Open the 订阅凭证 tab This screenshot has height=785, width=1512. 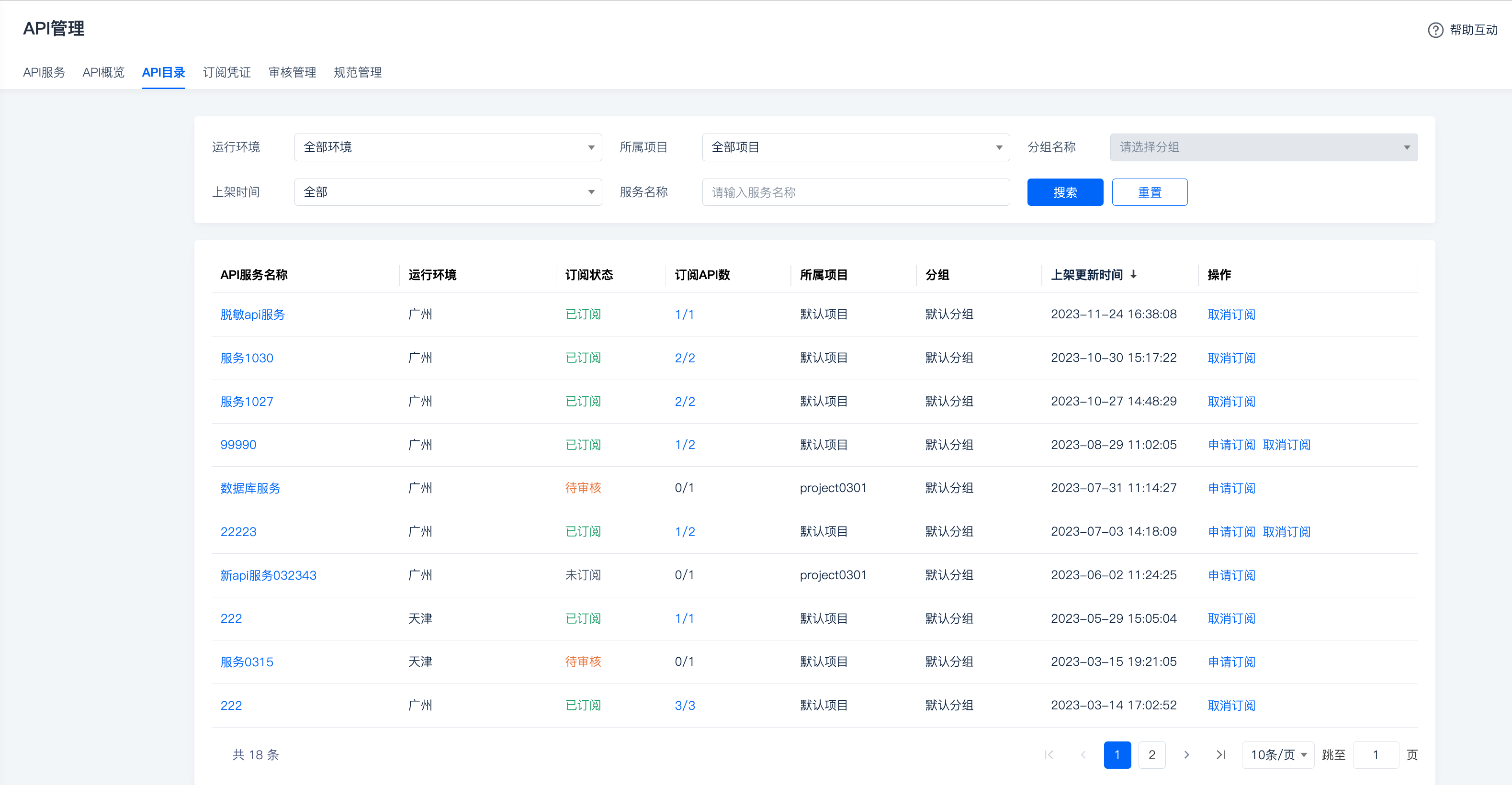[x=226, y=72]
